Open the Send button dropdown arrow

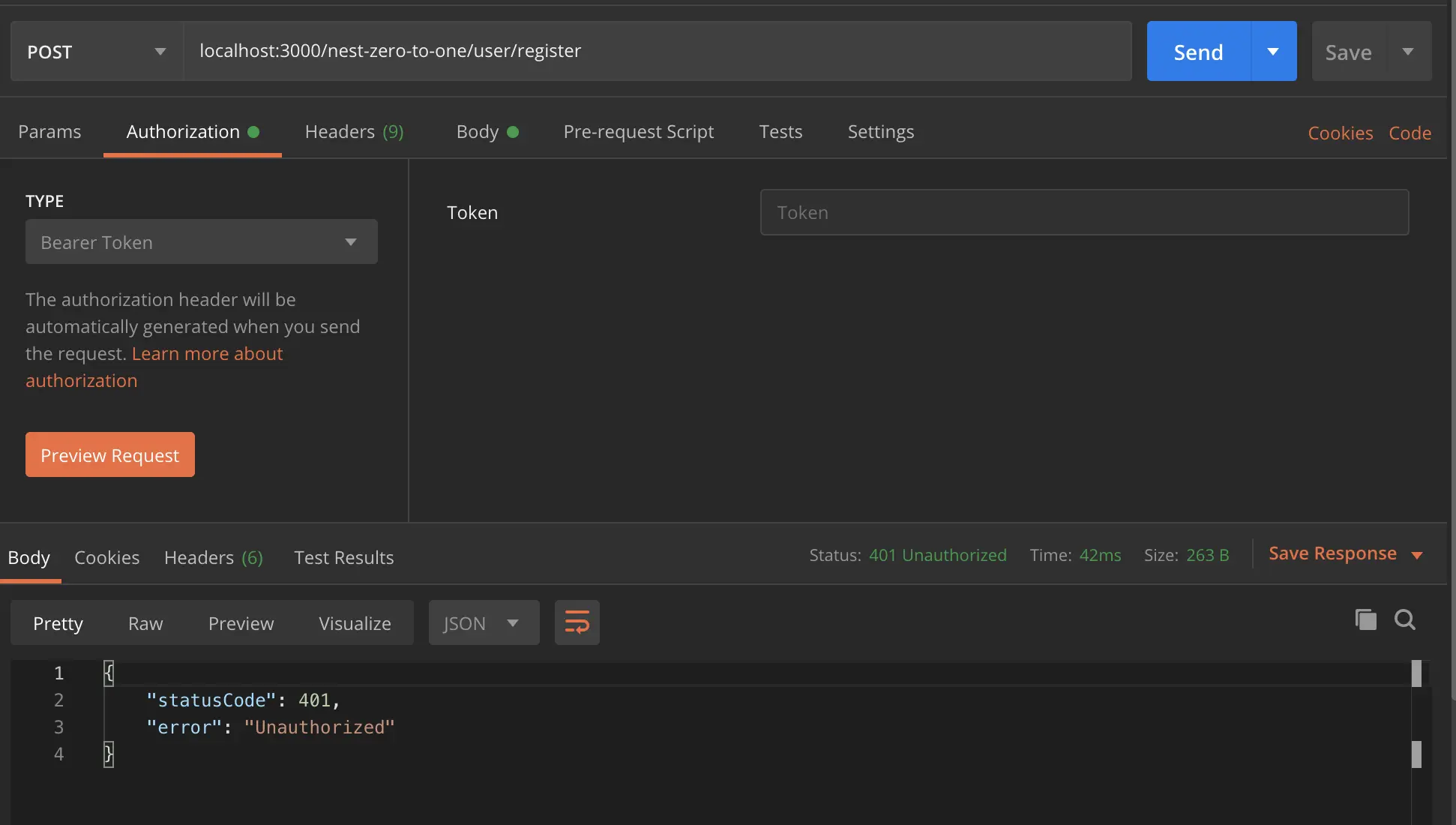(1273, 51)
